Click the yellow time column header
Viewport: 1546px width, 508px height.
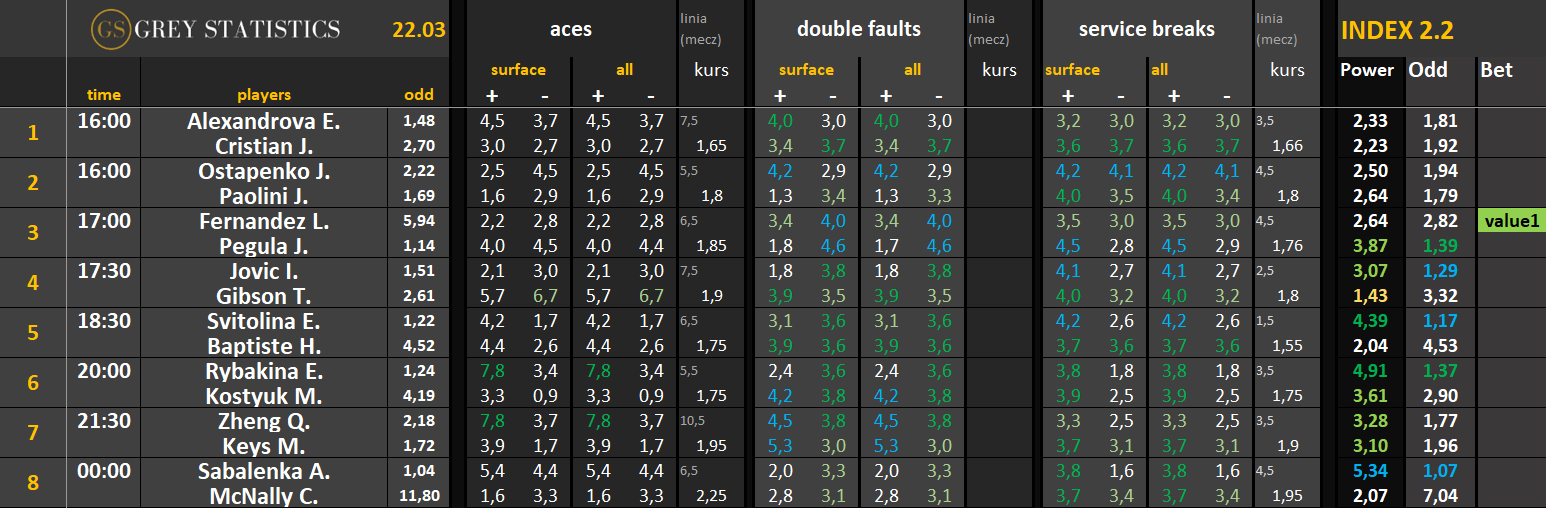pyautogui.click(x=104, y=95)
